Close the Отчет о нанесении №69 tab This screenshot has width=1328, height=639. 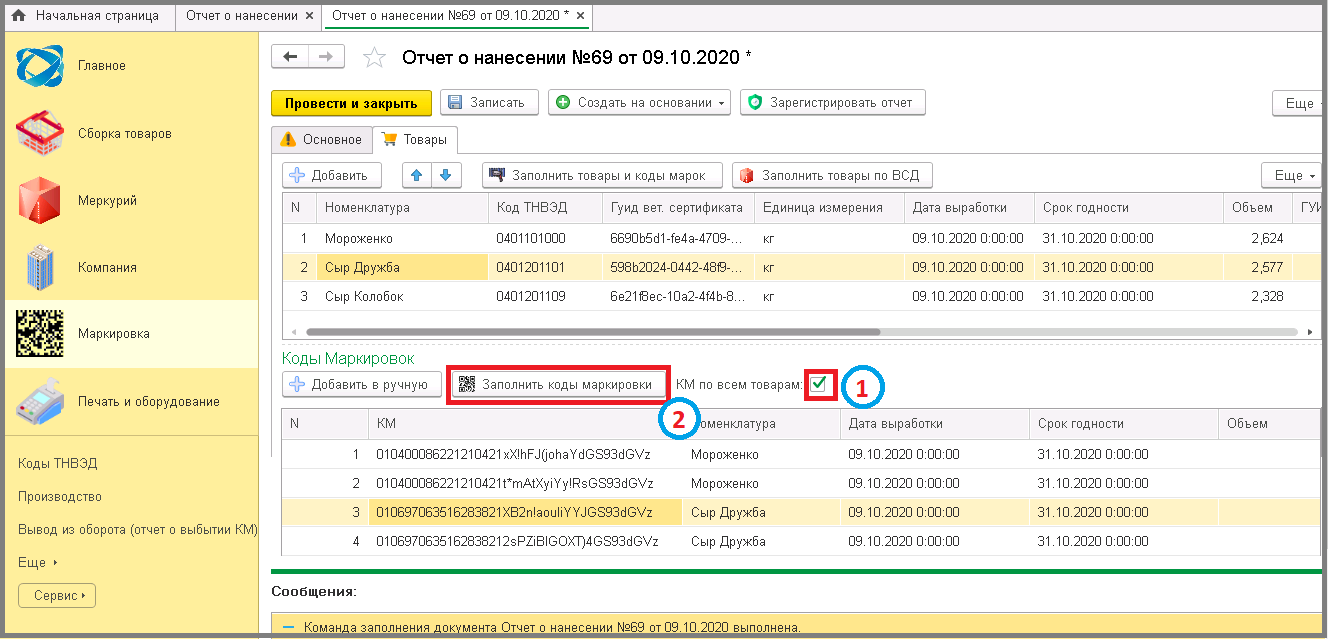click(581, 16)
